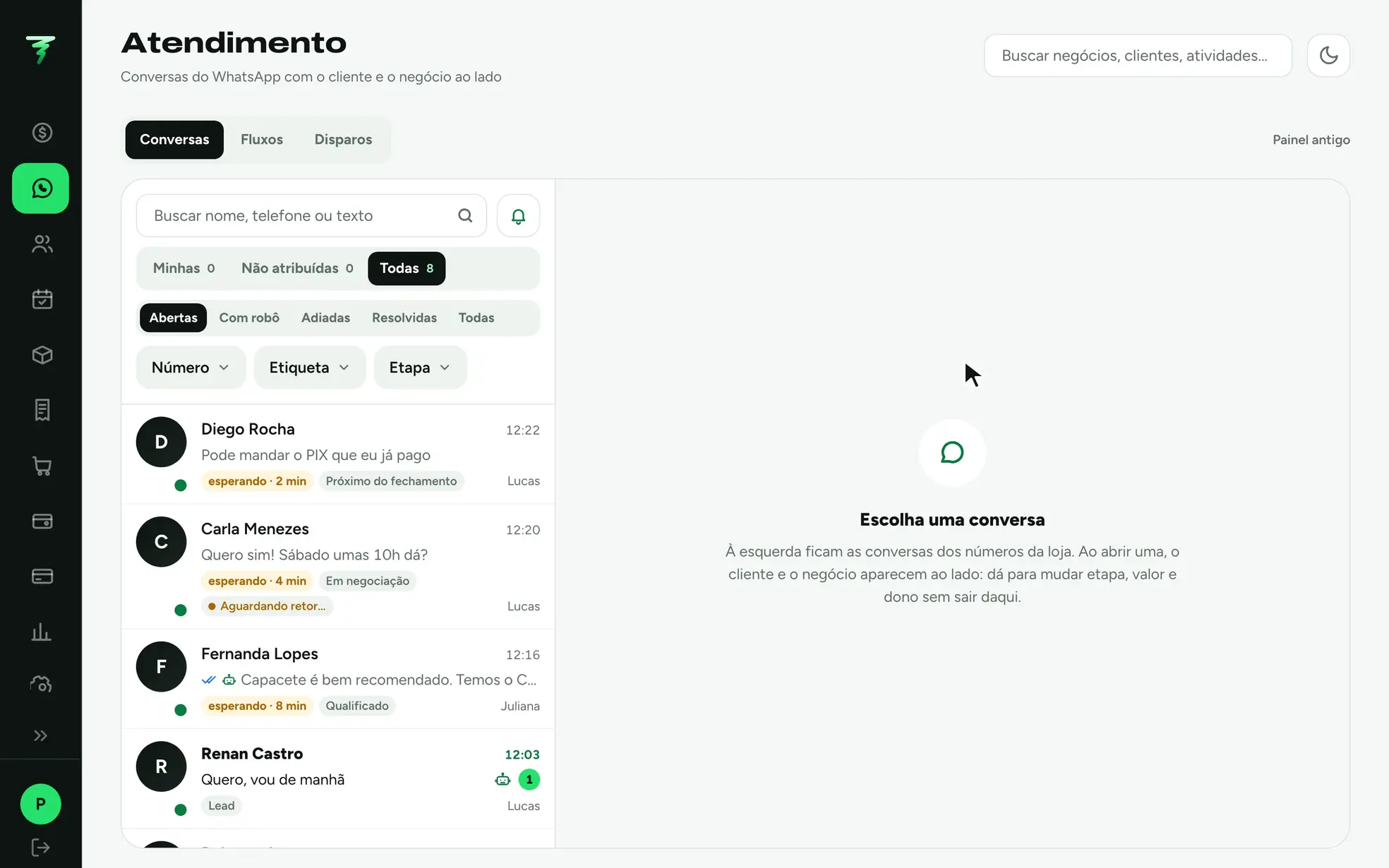Viewport: 1389px width, 868px height.
Task: Open the products box sidebar icon
Action: [x=42, y=355]
